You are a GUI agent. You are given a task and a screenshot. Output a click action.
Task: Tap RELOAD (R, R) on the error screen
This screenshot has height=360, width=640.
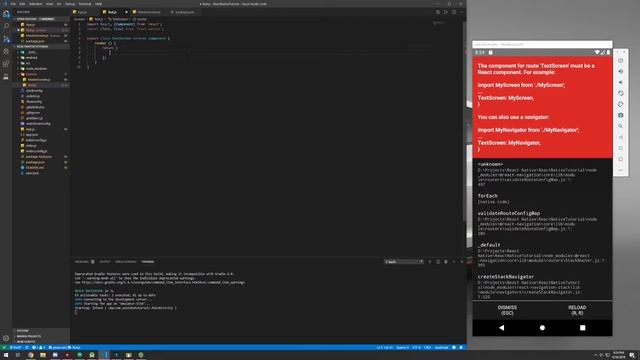click(x=577, y=310)
